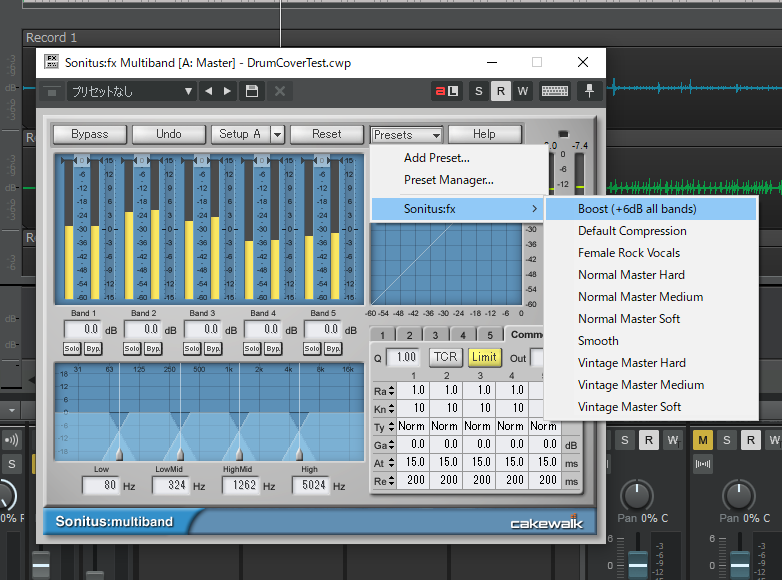
Task: Click Pan knob above left 'Pan 0% C'
Action: (x=637, y=495)
